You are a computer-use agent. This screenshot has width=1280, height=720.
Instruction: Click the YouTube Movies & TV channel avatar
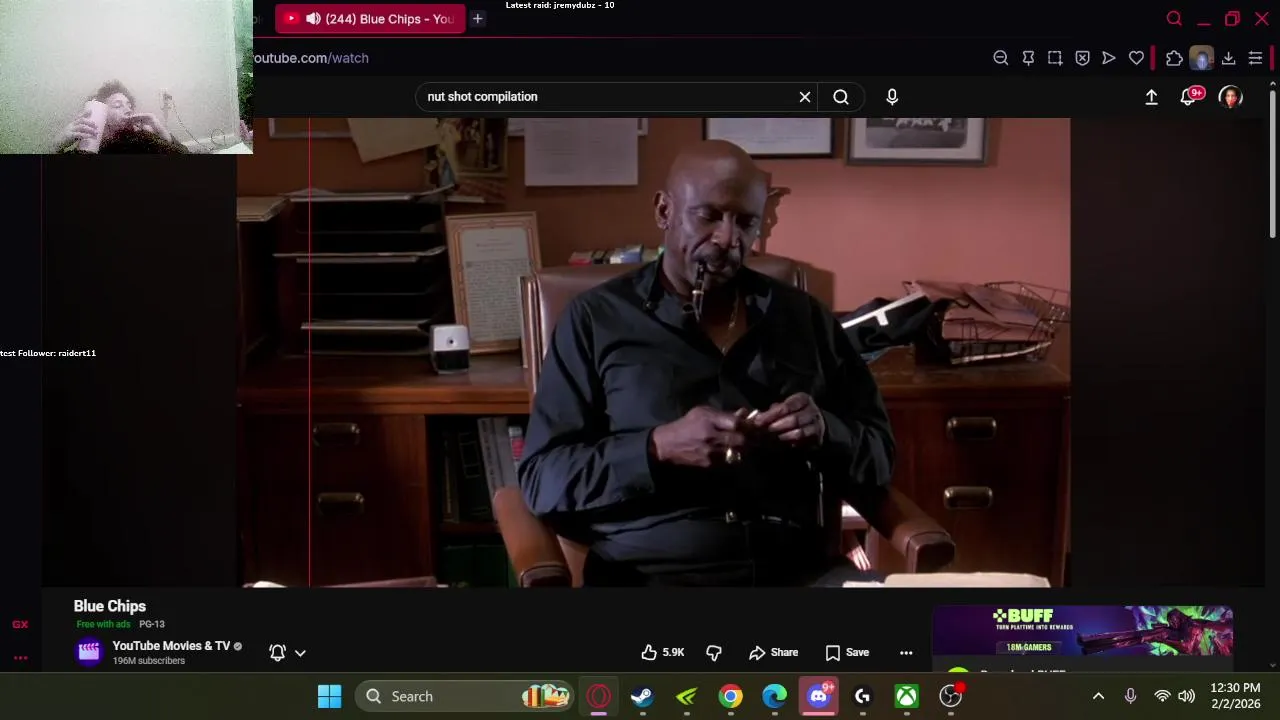pos(89,652)
